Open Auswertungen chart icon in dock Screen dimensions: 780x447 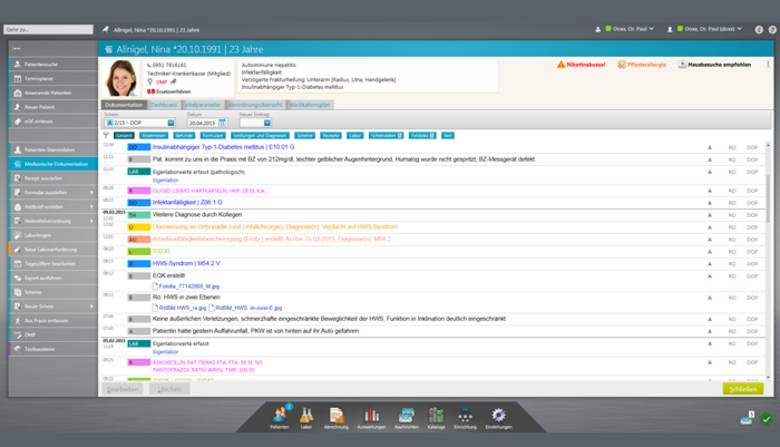click(372, 416)
